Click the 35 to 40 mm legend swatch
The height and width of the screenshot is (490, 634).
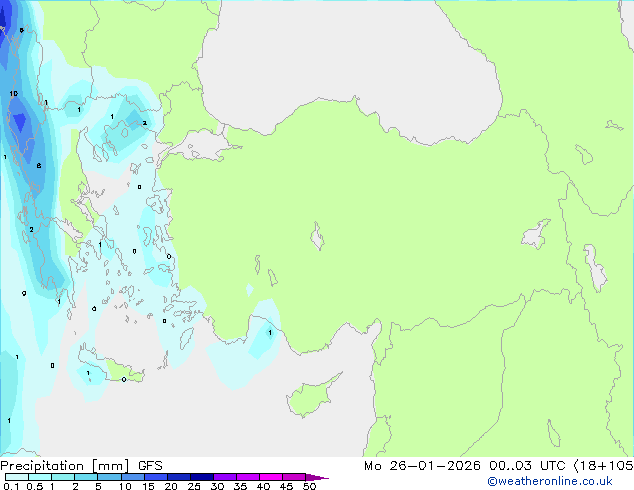click(x=247, y=477)
